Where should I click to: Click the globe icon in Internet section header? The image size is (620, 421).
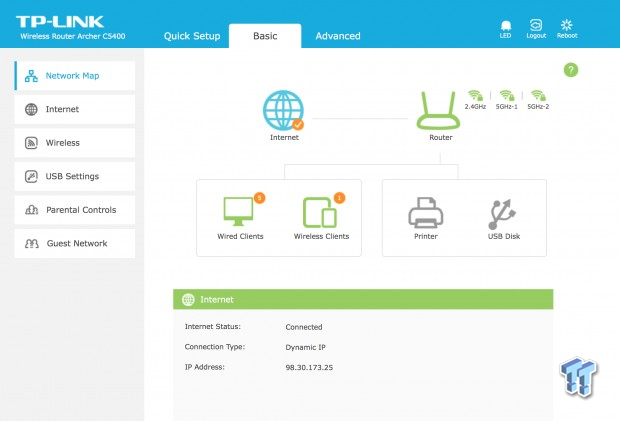(x=188, y=300)
